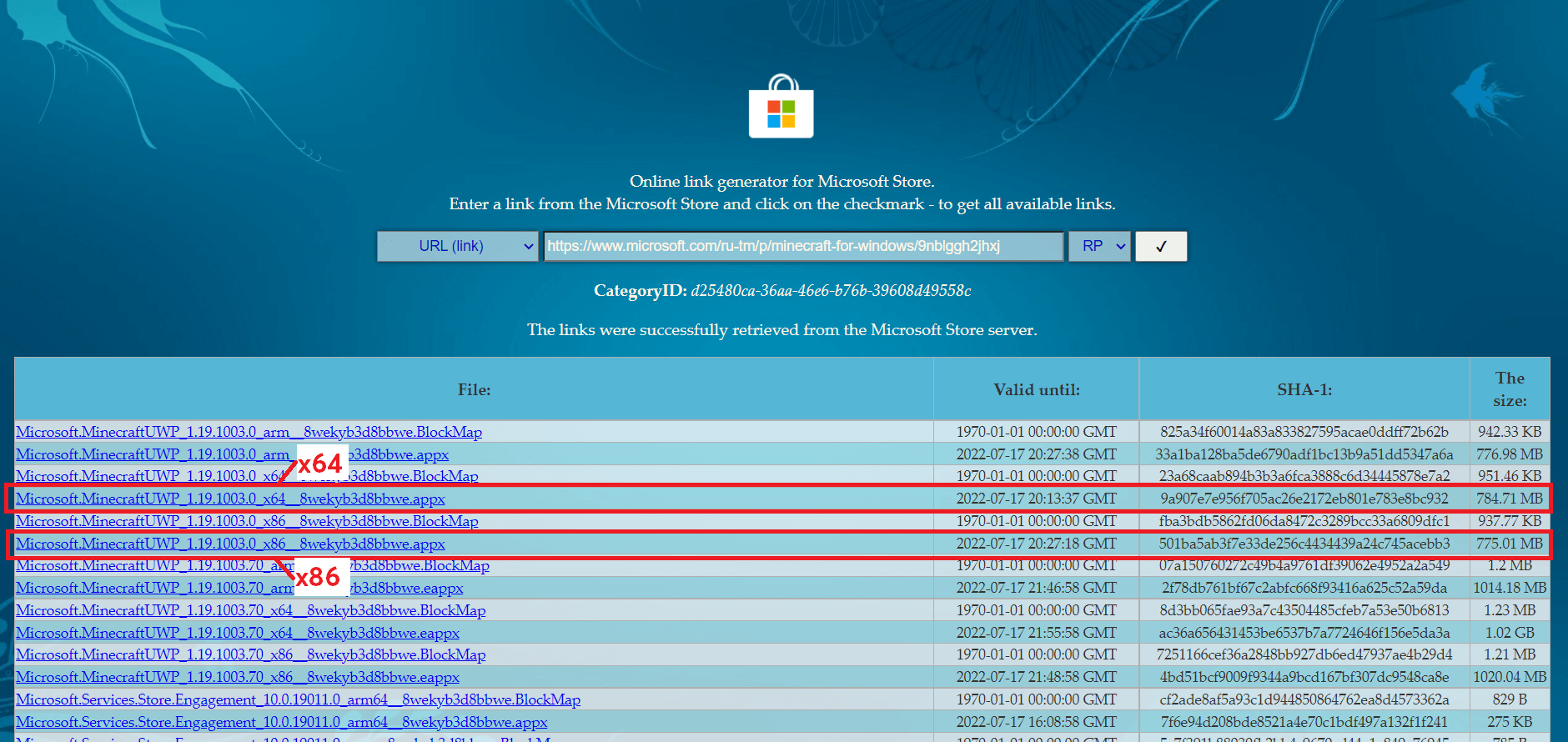Select SHA-1 hash starting with 9a907e7e956f
The width and height of the screenshot is (1568, 742).
tap(1304, 499)
